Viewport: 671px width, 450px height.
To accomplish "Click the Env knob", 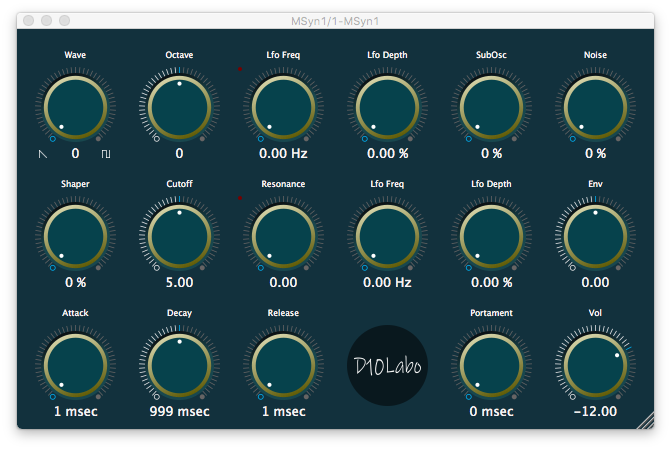I will click(x=595, y=237).
